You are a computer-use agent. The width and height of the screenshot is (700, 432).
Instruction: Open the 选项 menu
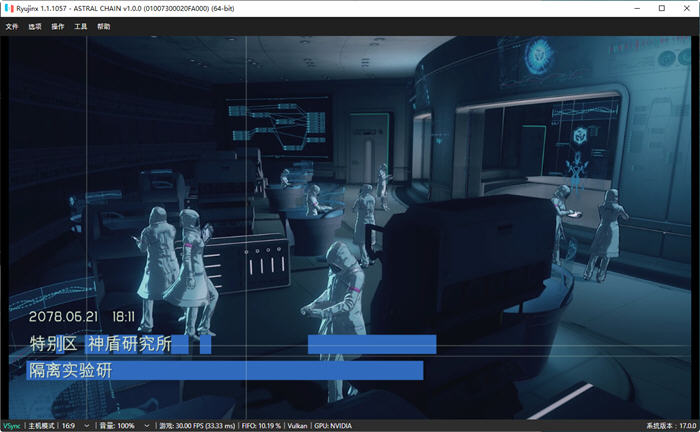(x=35, y=27)
